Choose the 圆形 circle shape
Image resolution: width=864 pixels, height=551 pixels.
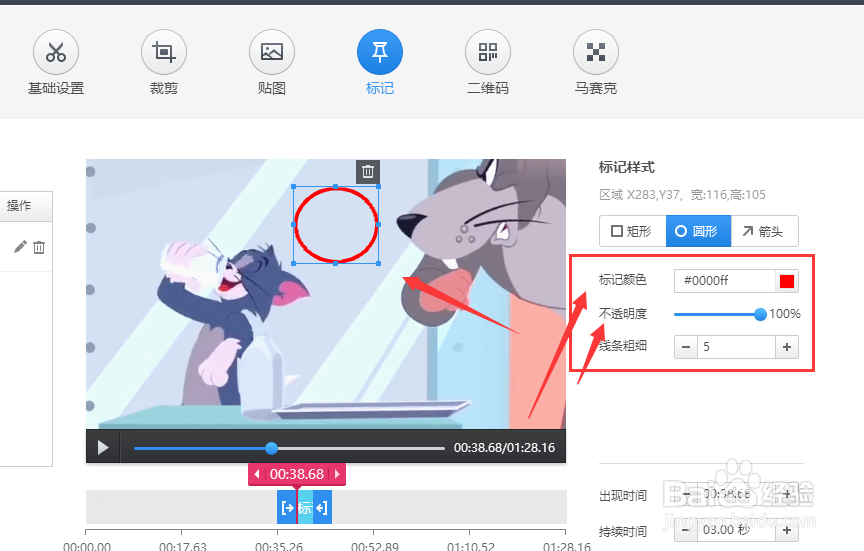coord(698,231)
